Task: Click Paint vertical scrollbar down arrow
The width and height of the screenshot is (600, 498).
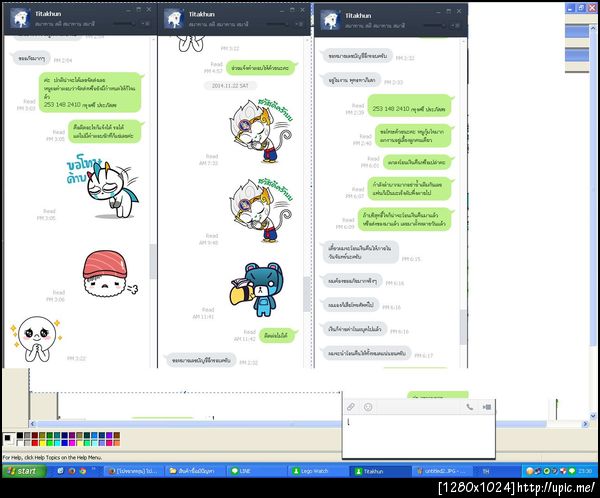Action: coord(593,416)
